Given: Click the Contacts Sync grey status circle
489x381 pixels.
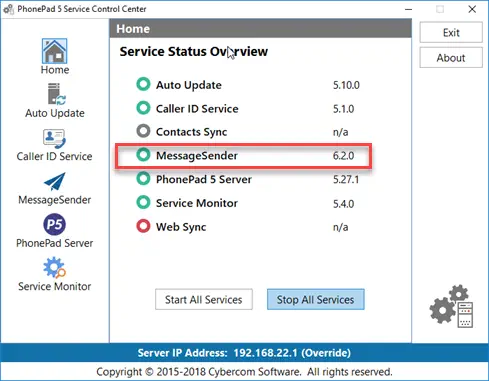Looking at the screenshot, I should tap(143, 131).
